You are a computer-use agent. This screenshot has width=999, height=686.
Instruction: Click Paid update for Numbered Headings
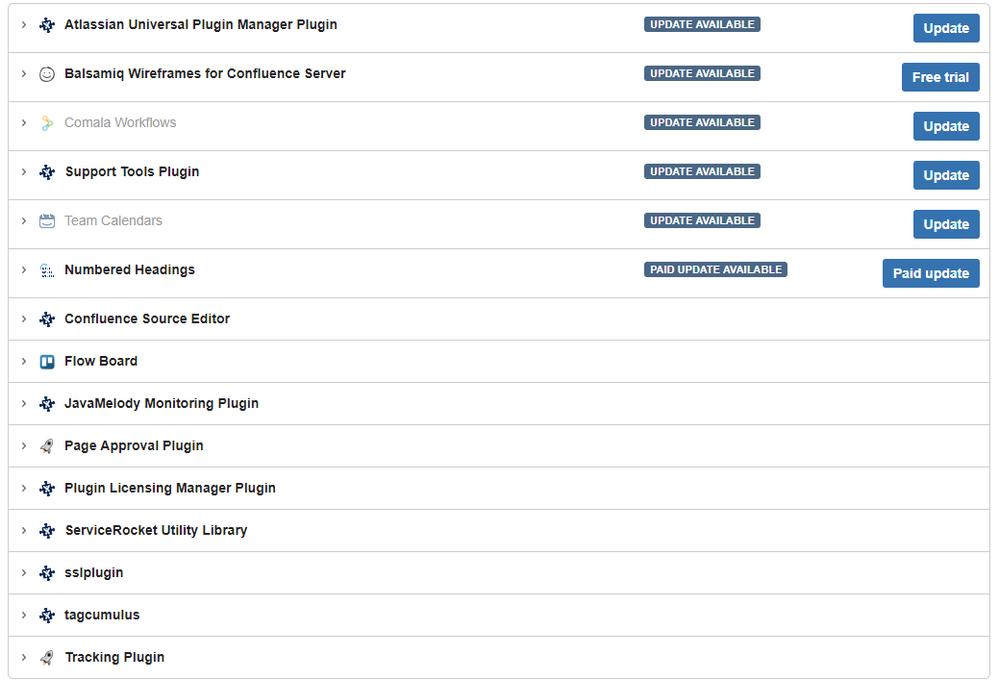(931, 273)
